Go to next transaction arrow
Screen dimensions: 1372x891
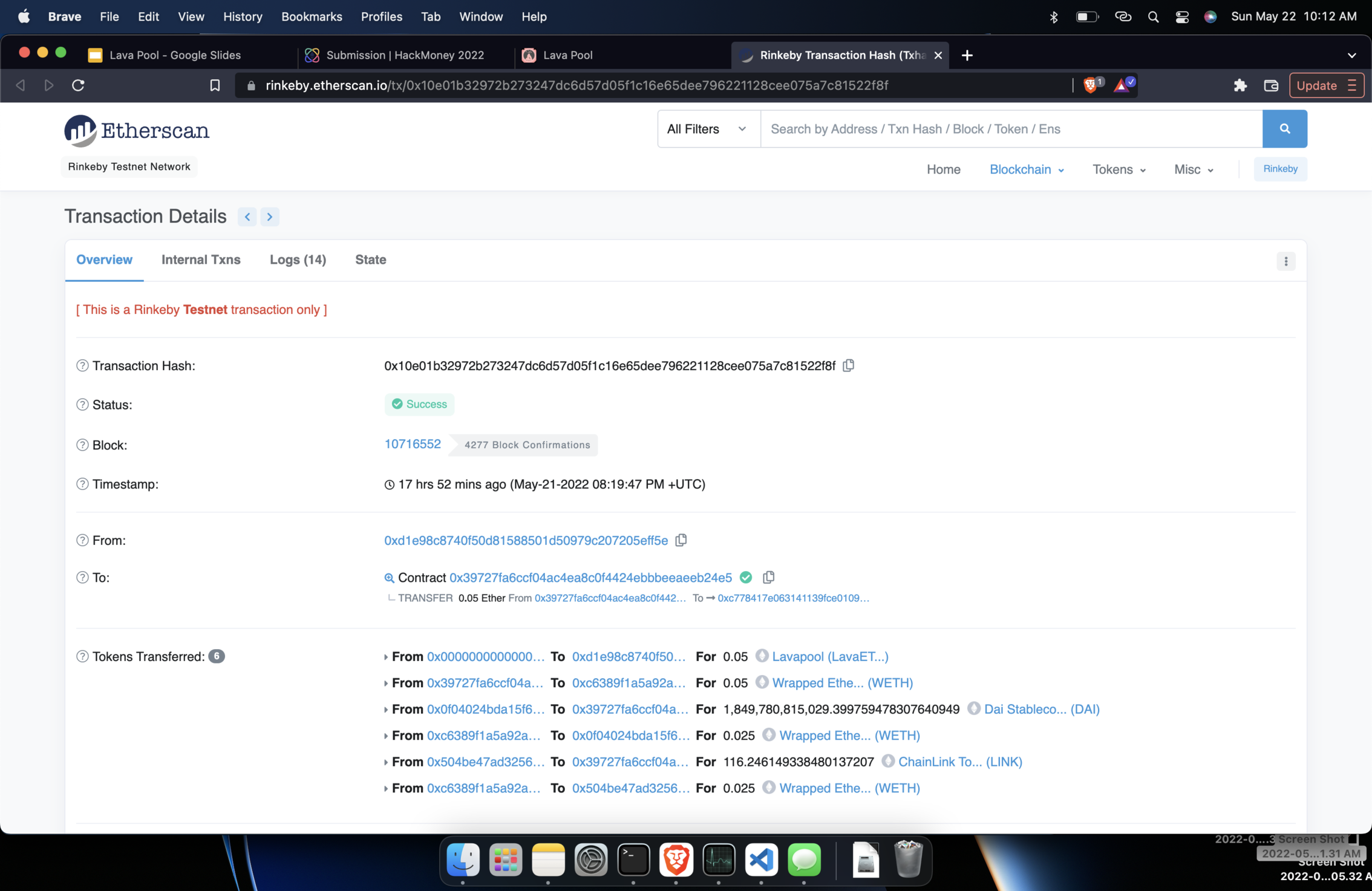pyautogui.click(x=270, y=217)
